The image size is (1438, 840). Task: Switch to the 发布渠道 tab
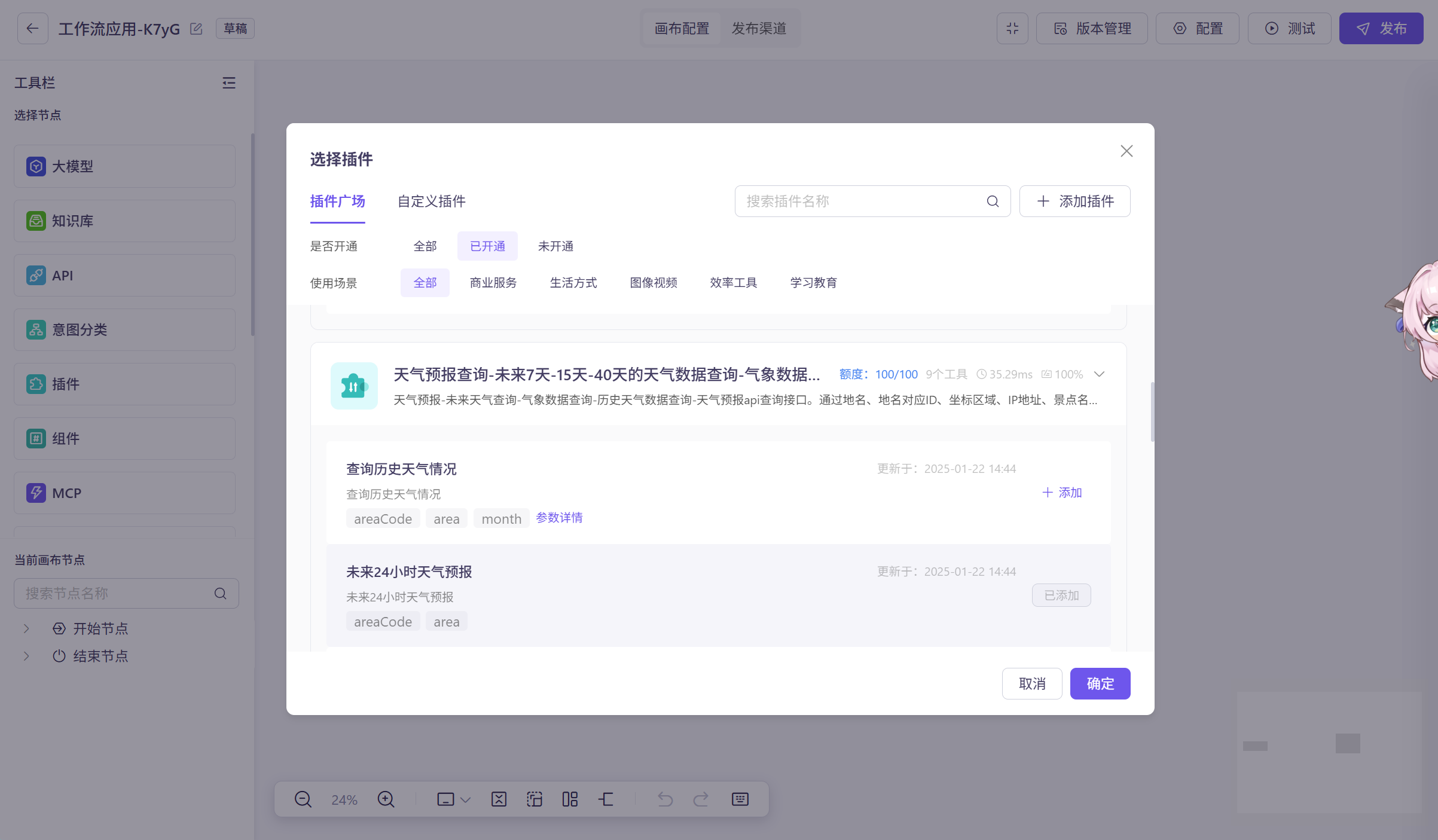(759, 29)
